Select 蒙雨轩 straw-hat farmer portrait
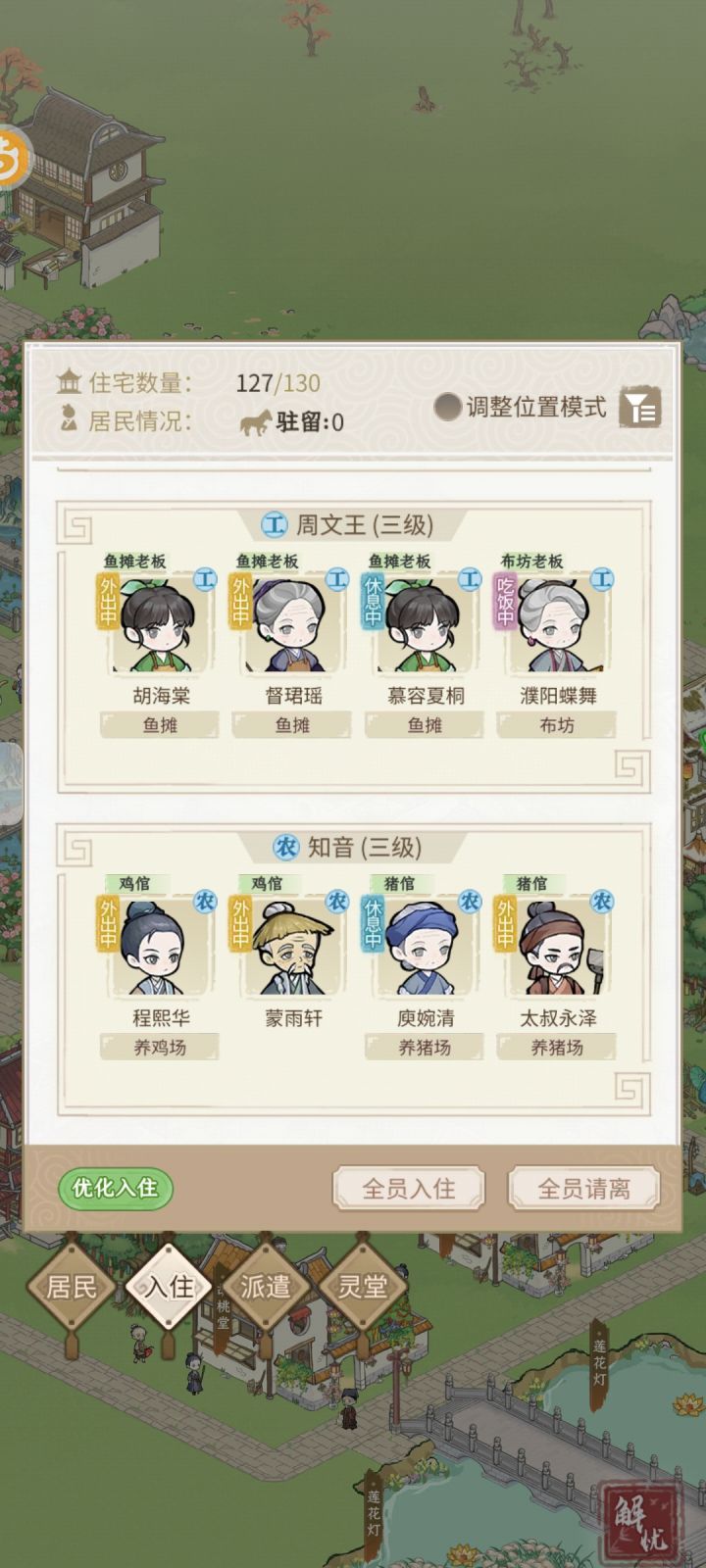 point(293,944)
